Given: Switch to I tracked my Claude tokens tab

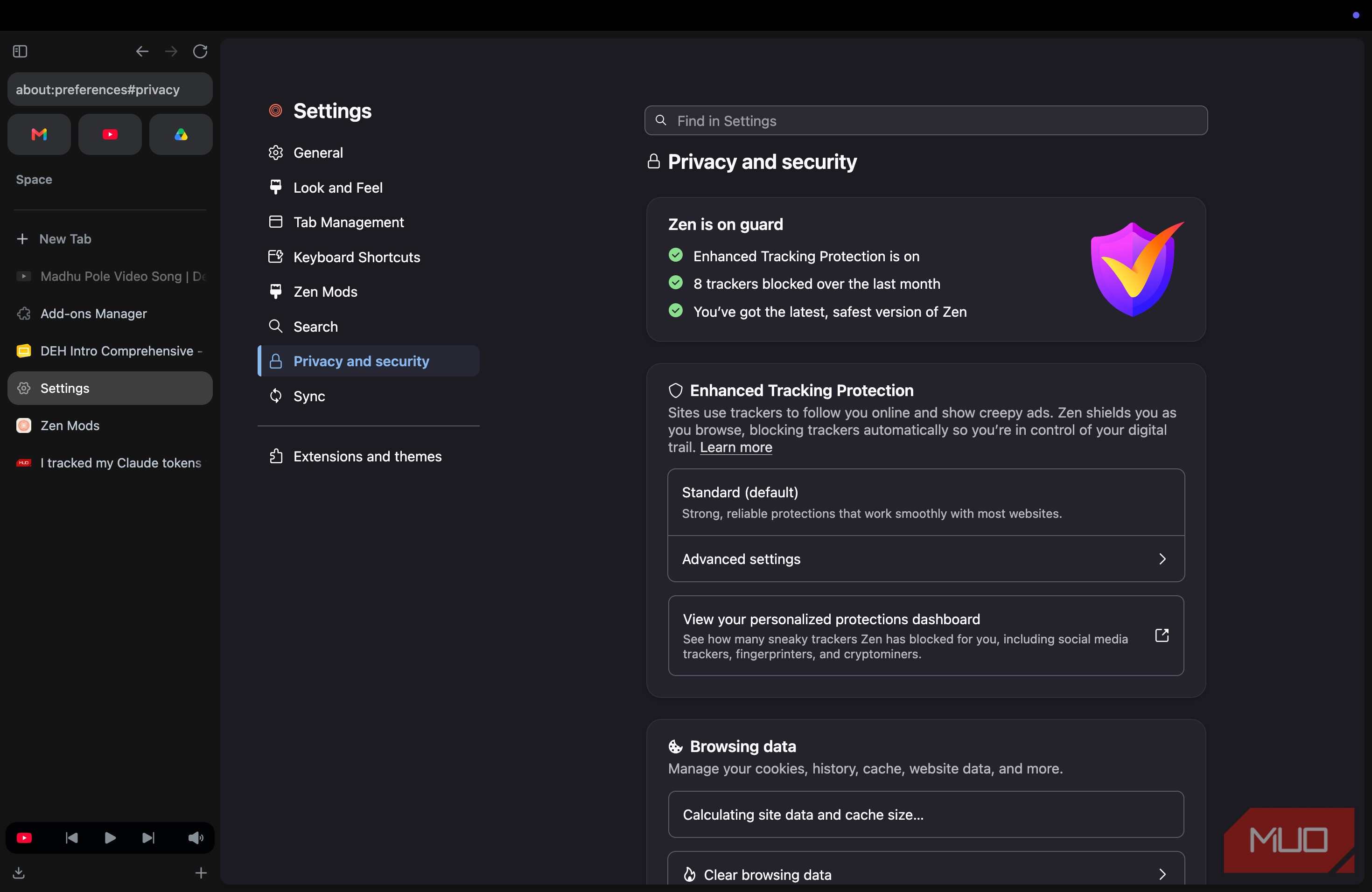Looking at the screenshot, I should (110, 463).
